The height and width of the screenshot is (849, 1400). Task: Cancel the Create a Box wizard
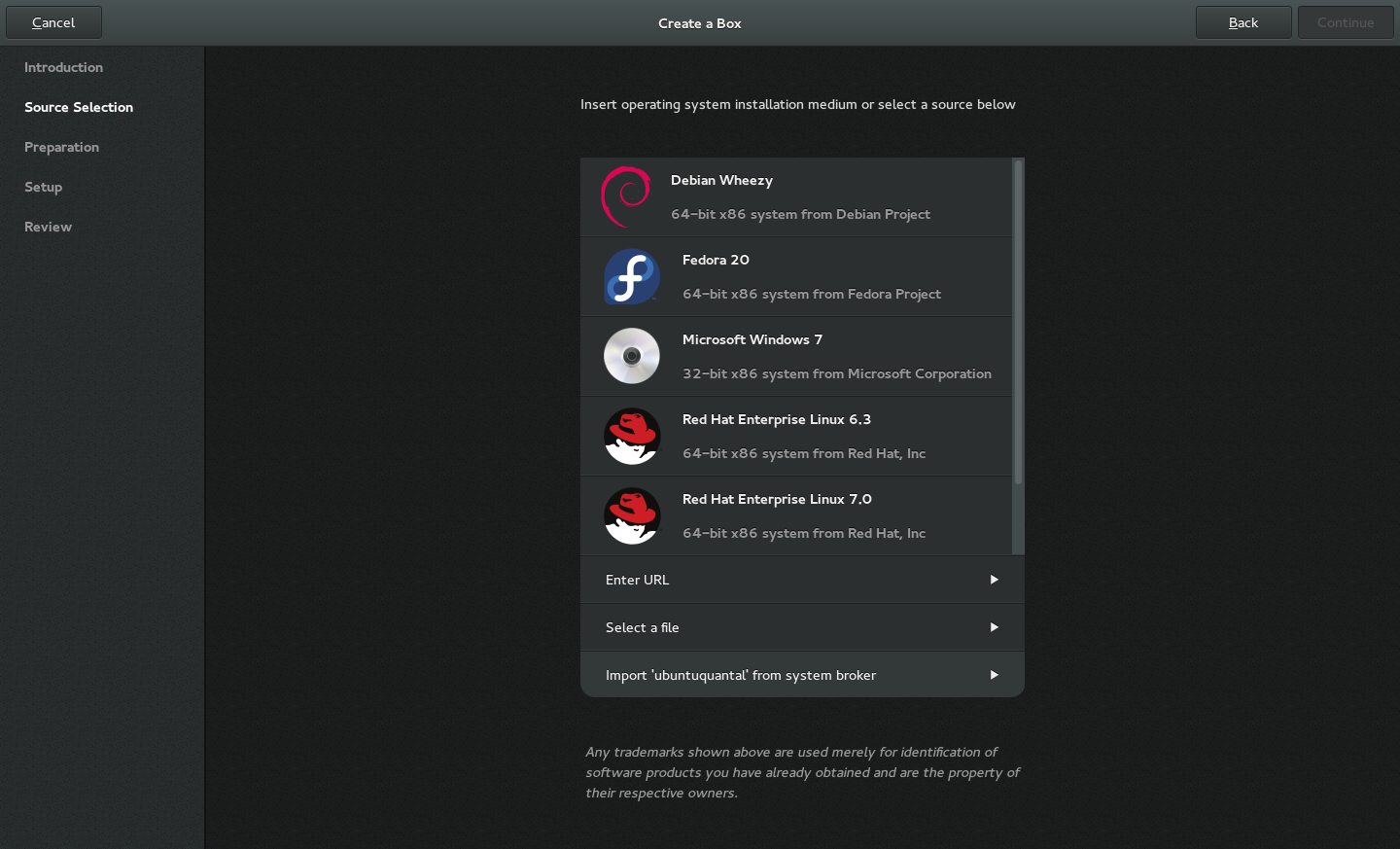click(53, 22)
